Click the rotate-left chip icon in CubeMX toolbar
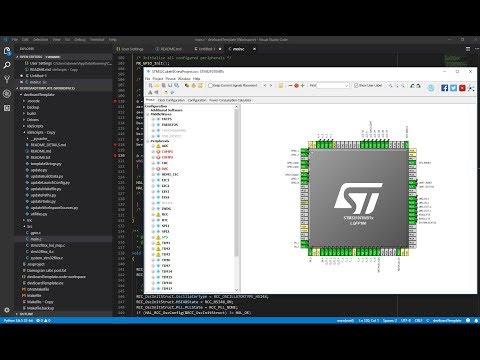Screen dimensions: 480x360 pos(412,86)
